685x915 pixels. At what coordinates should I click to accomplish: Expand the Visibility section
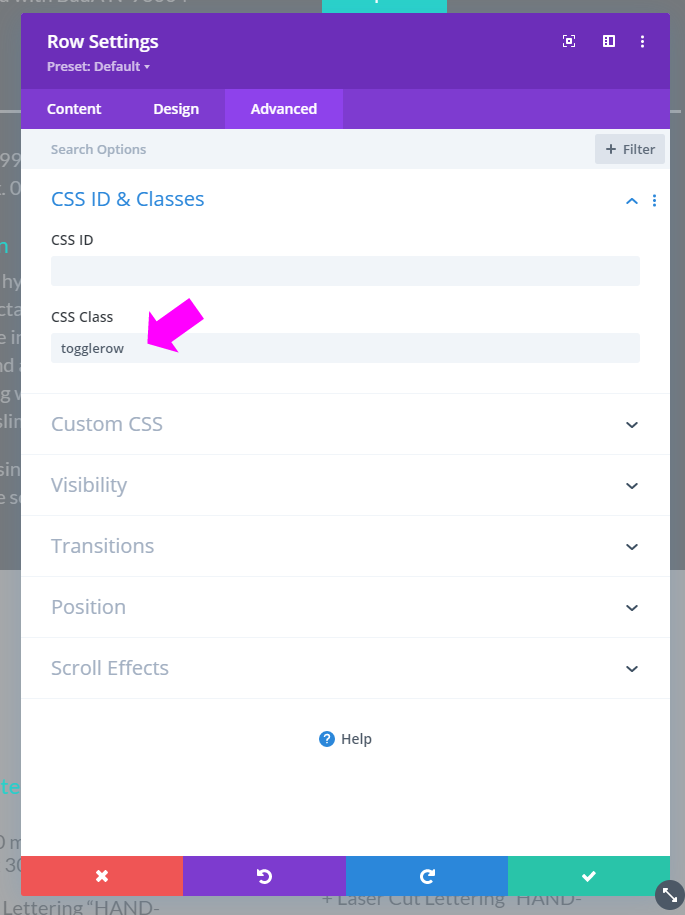pyautogui.click(x=345, y=485)
